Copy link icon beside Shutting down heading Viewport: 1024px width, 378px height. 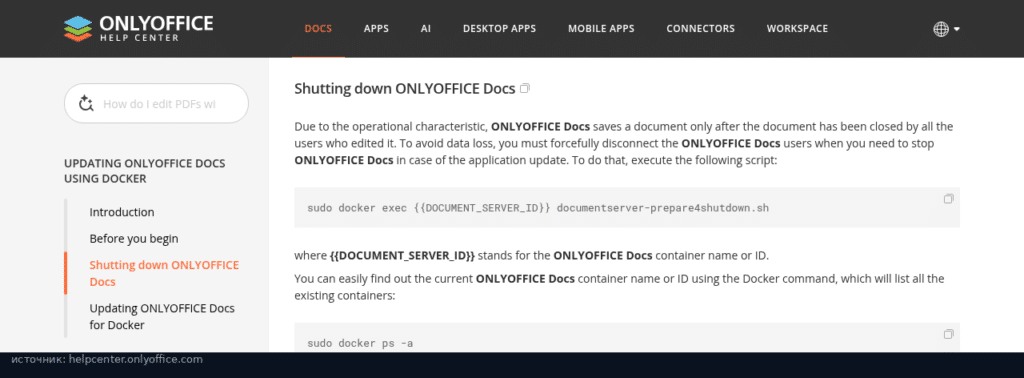pos(525,88)
